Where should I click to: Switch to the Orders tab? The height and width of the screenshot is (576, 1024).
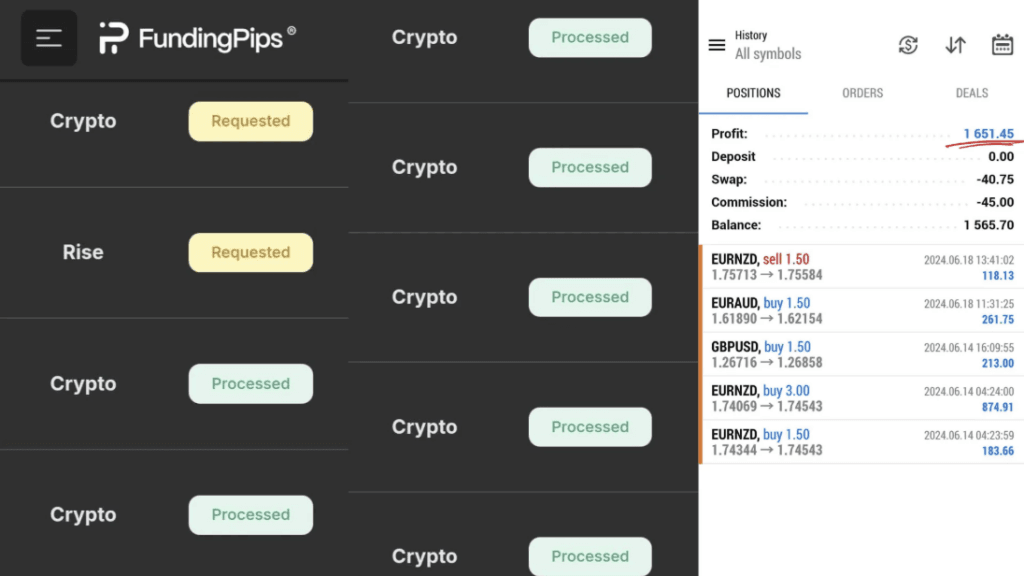pyautogui.click(x=862, y=93)
